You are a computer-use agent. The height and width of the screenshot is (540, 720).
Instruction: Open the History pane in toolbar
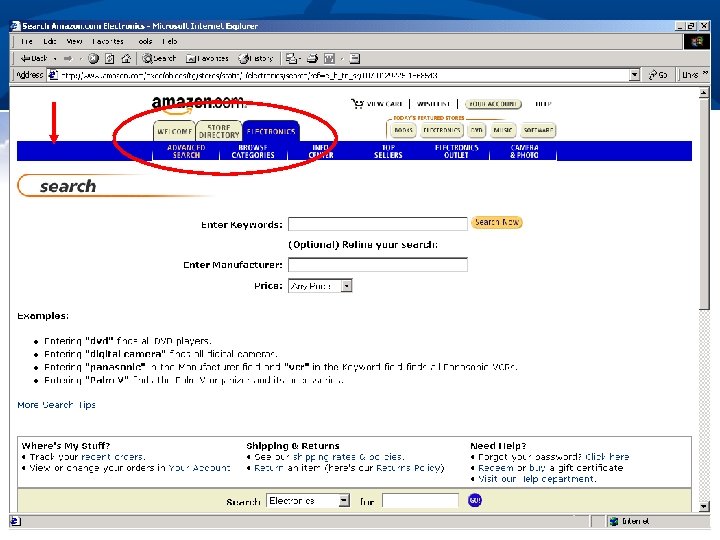click(256, 58)
